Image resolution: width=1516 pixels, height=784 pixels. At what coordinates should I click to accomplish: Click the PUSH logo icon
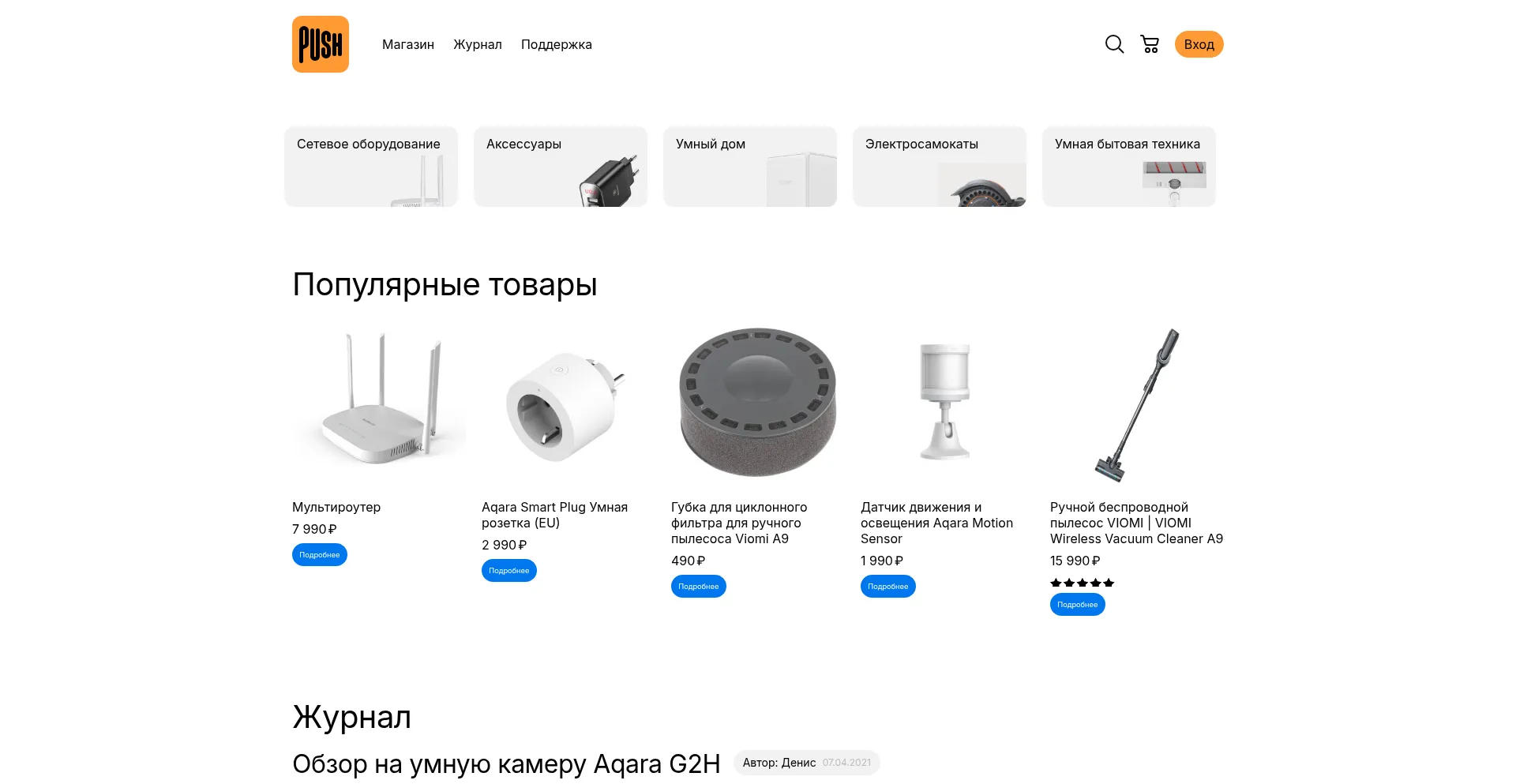[321, 44]
